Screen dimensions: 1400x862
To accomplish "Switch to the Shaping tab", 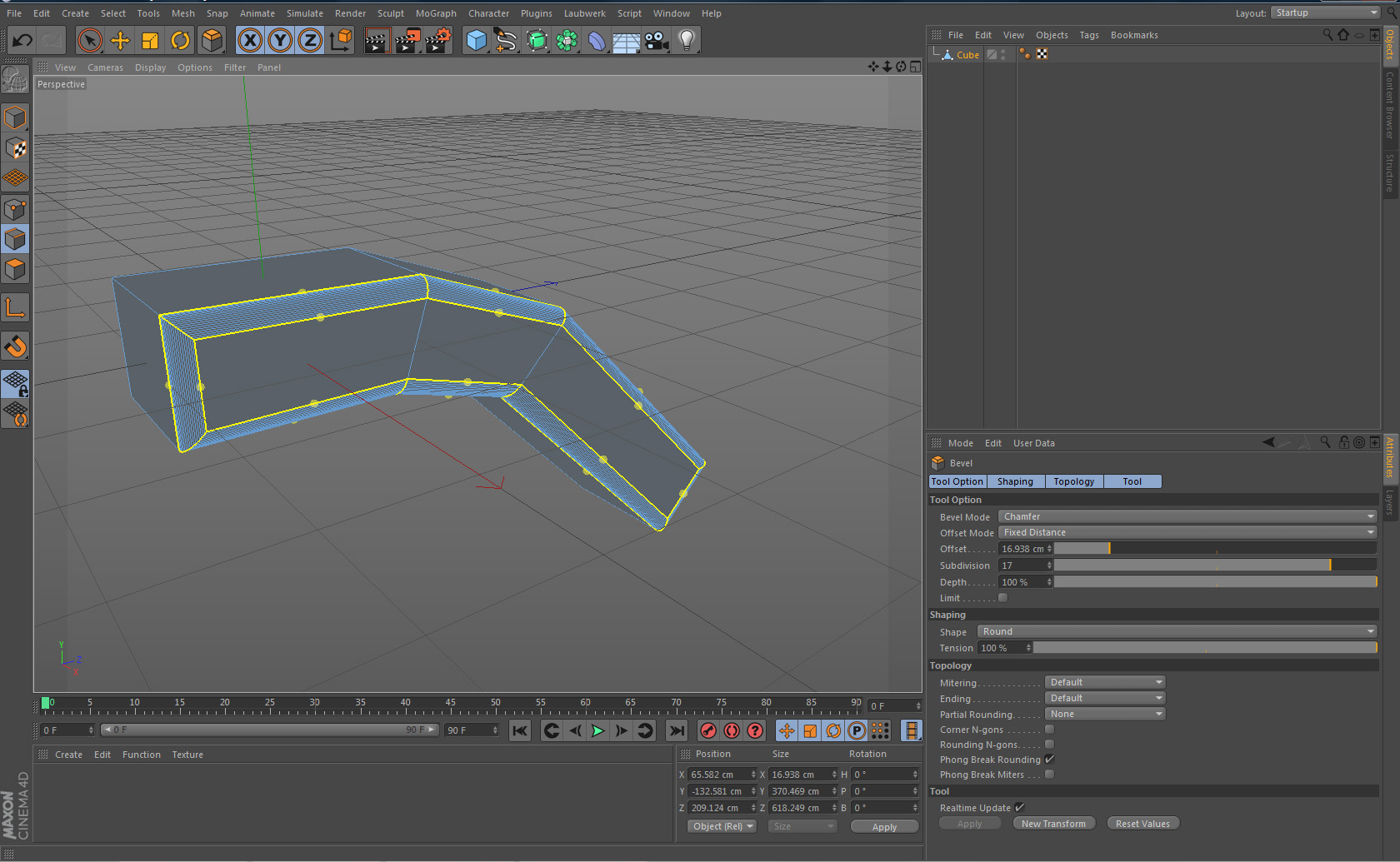I will pos(1015,481).
